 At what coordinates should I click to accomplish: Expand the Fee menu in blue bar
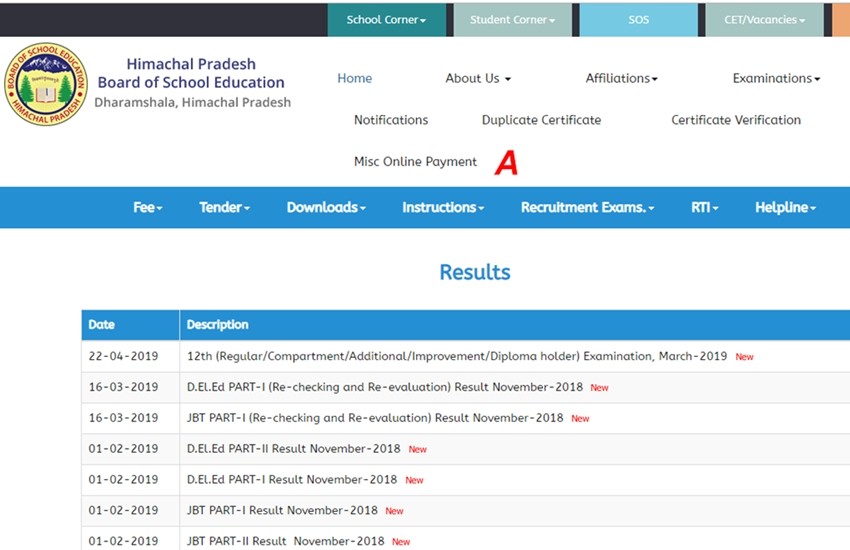147,207
